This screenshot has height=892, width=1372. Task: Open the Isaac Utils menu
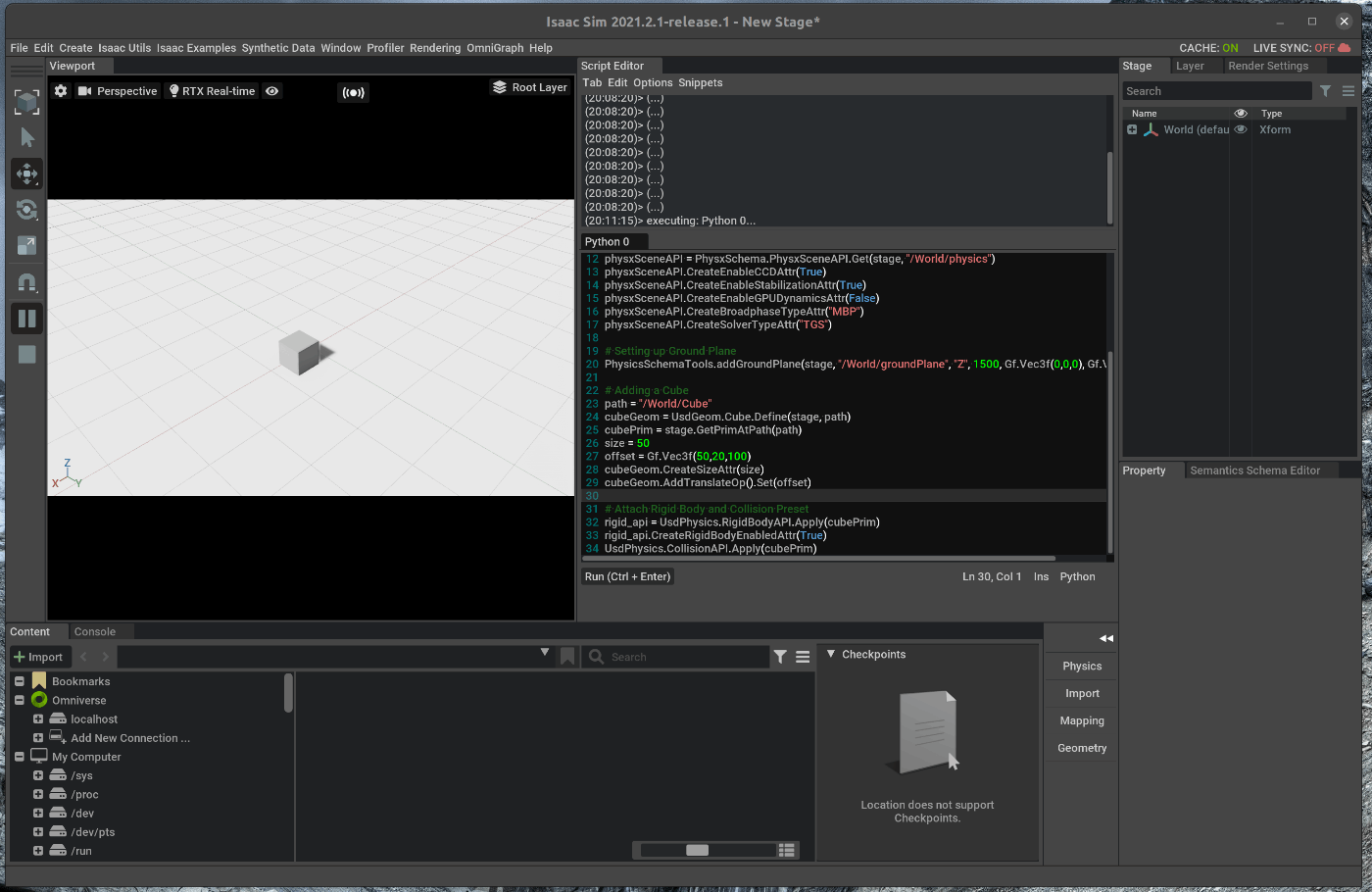pyautogui.click(x=124, y=48)
